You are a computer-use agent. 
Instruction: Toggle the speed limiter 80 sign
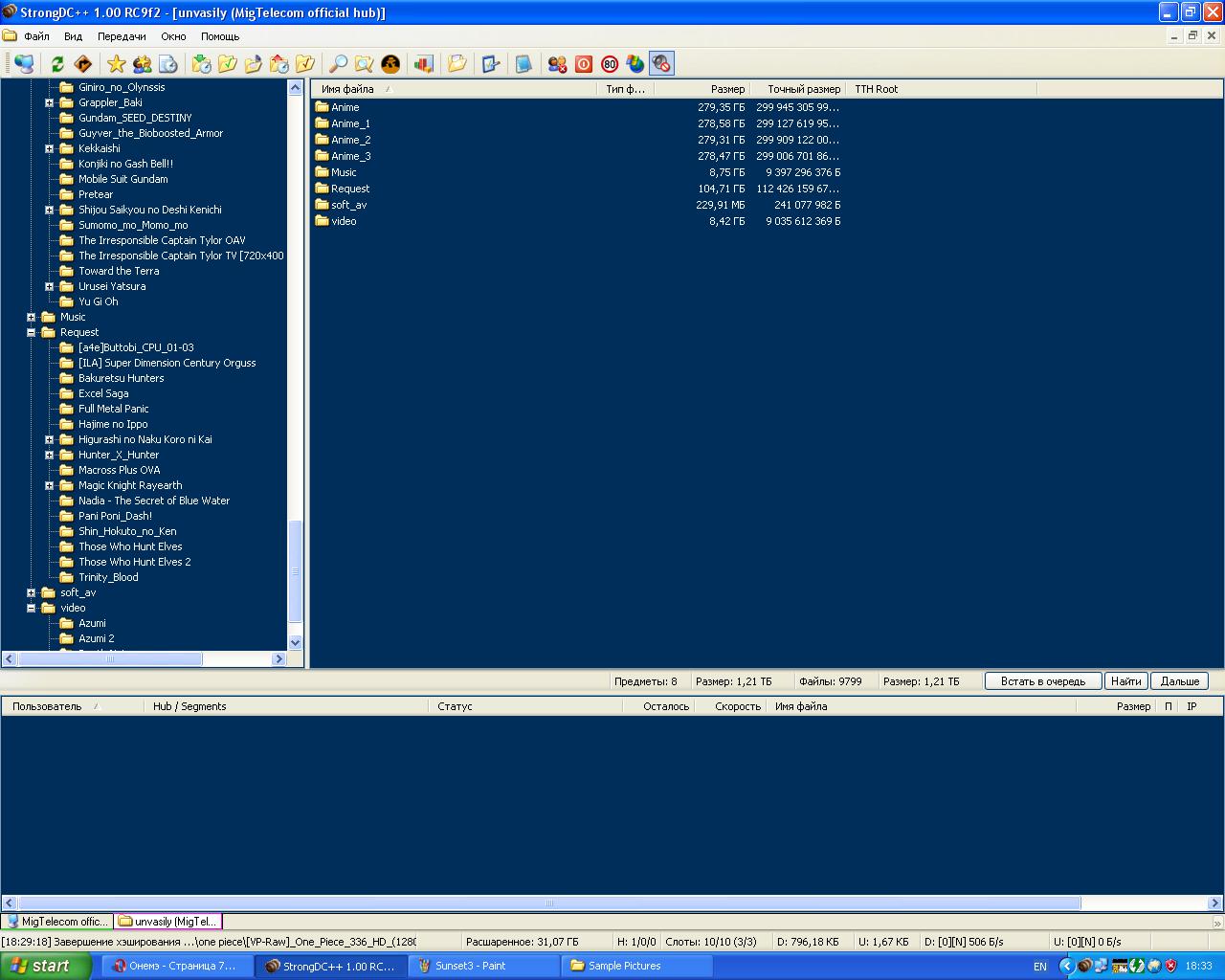610,64
